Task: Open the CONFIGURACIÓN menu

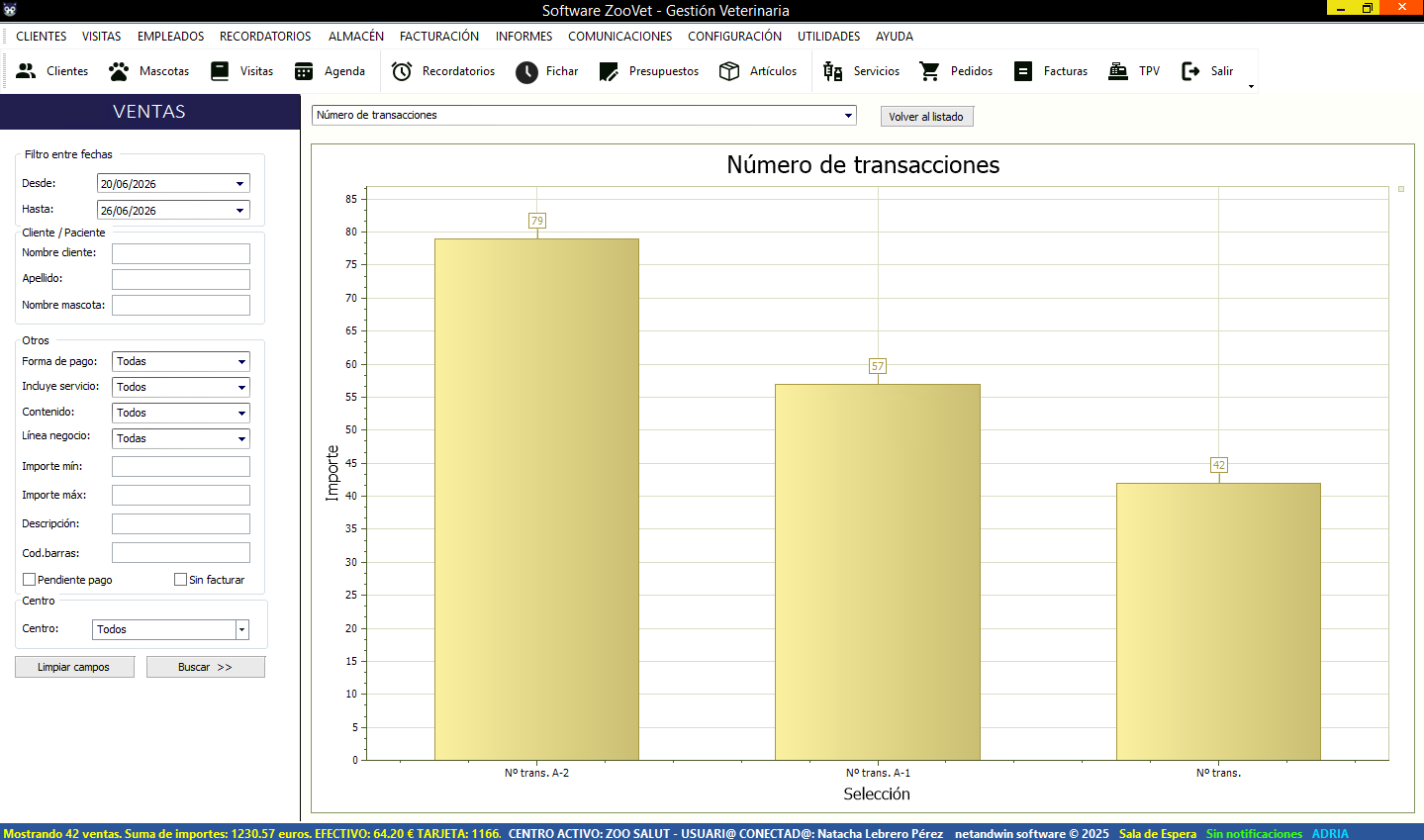Action: [x=735, y=37]
